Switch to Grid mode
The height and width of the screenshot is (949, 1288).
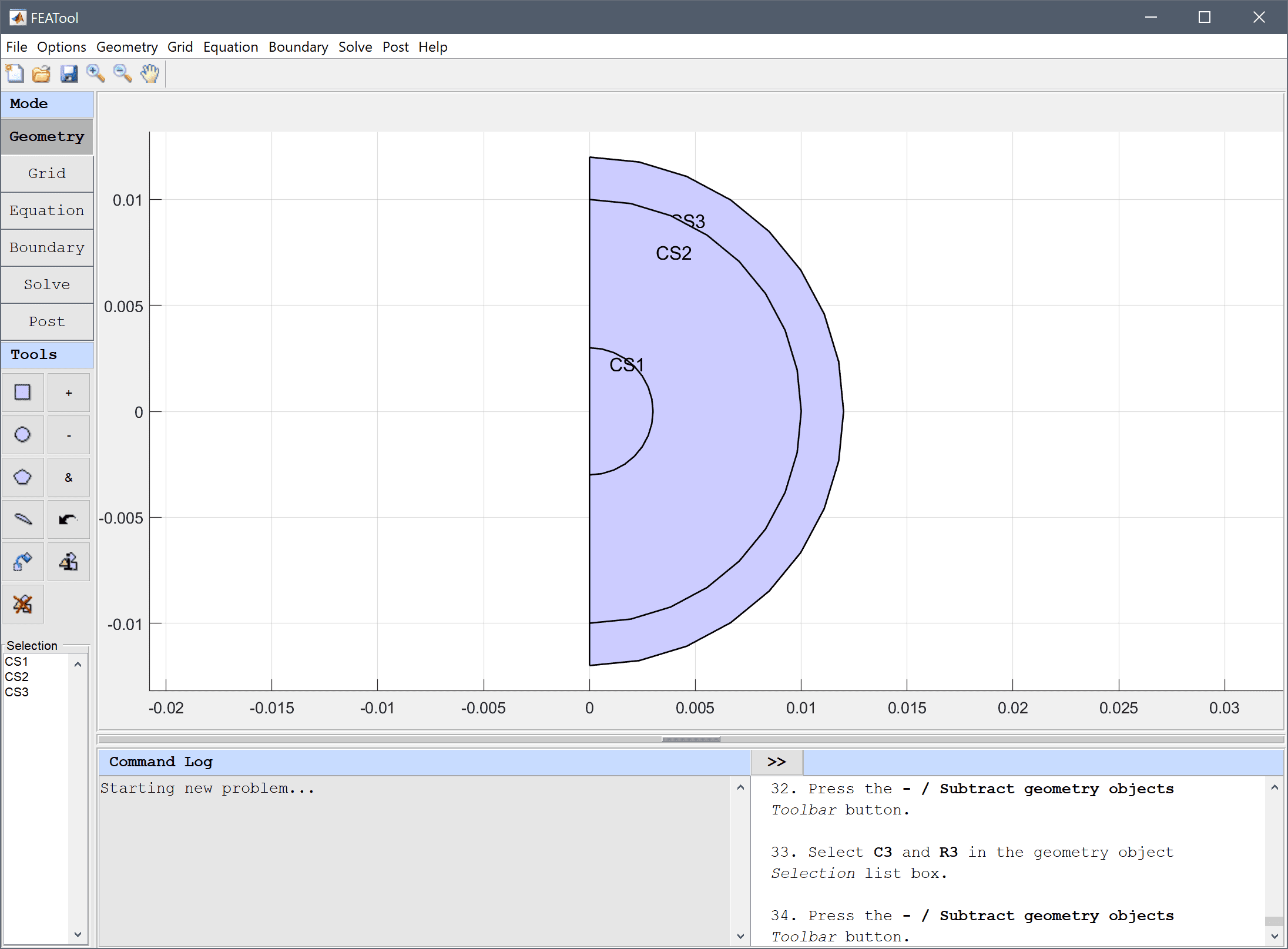pos(47,173)
